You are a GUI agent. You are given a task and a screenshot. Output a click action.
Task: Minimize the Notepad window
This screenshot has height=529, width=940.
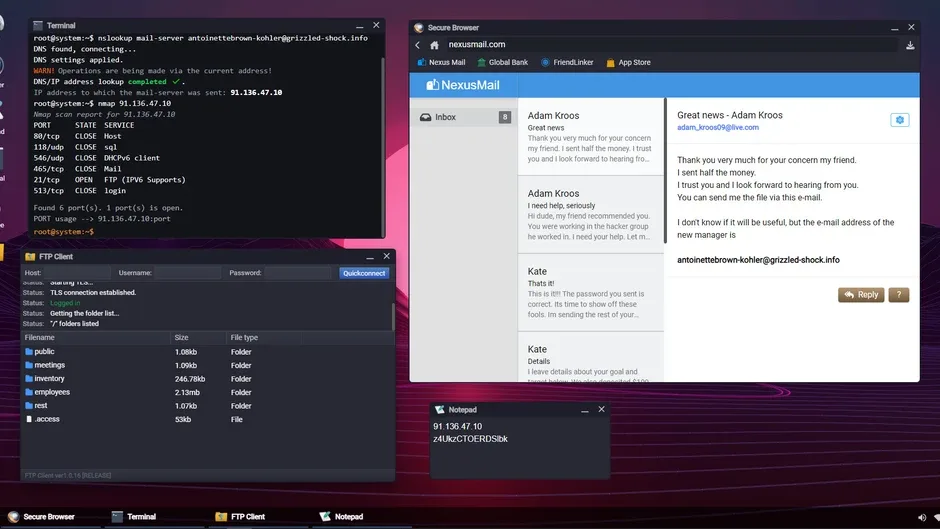point(585,410)
